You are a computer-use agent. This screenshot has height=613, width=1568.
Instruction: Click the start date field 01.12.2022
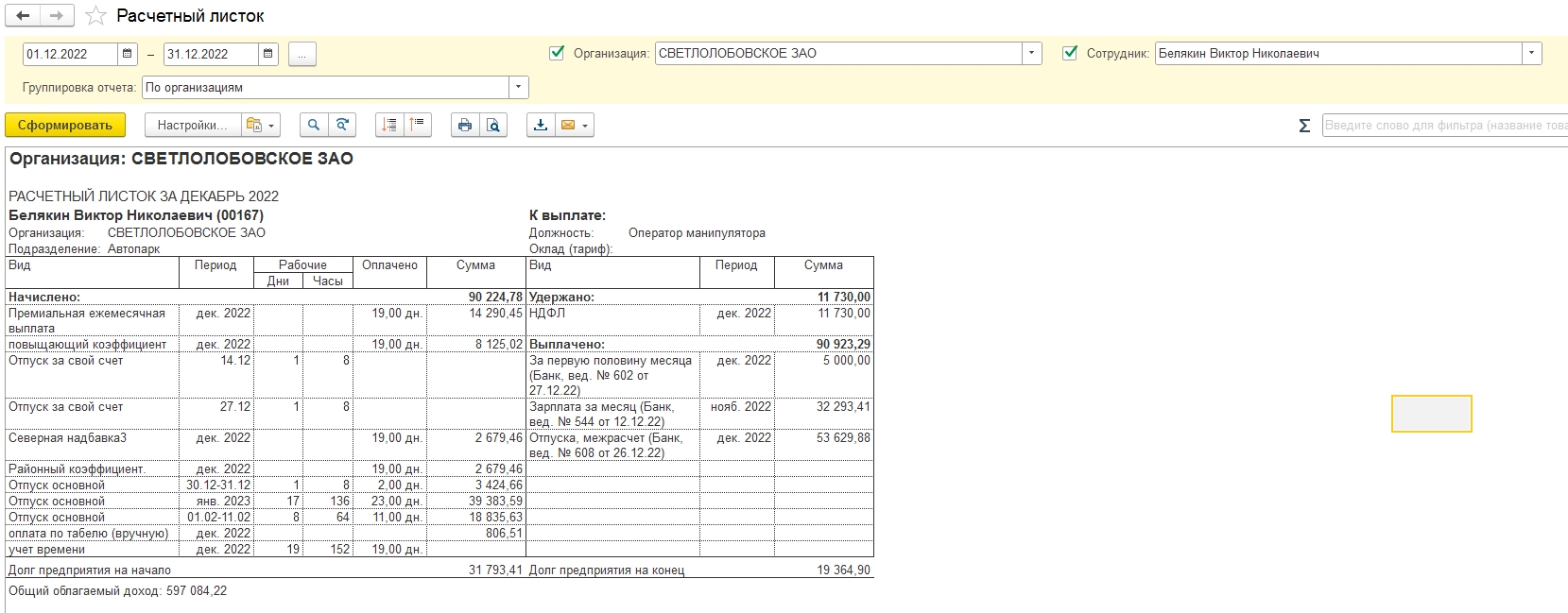[x=71, y=54]
